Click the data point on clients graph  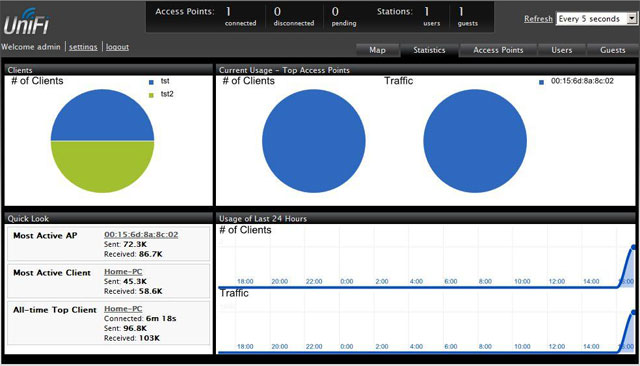click(634, 247)
